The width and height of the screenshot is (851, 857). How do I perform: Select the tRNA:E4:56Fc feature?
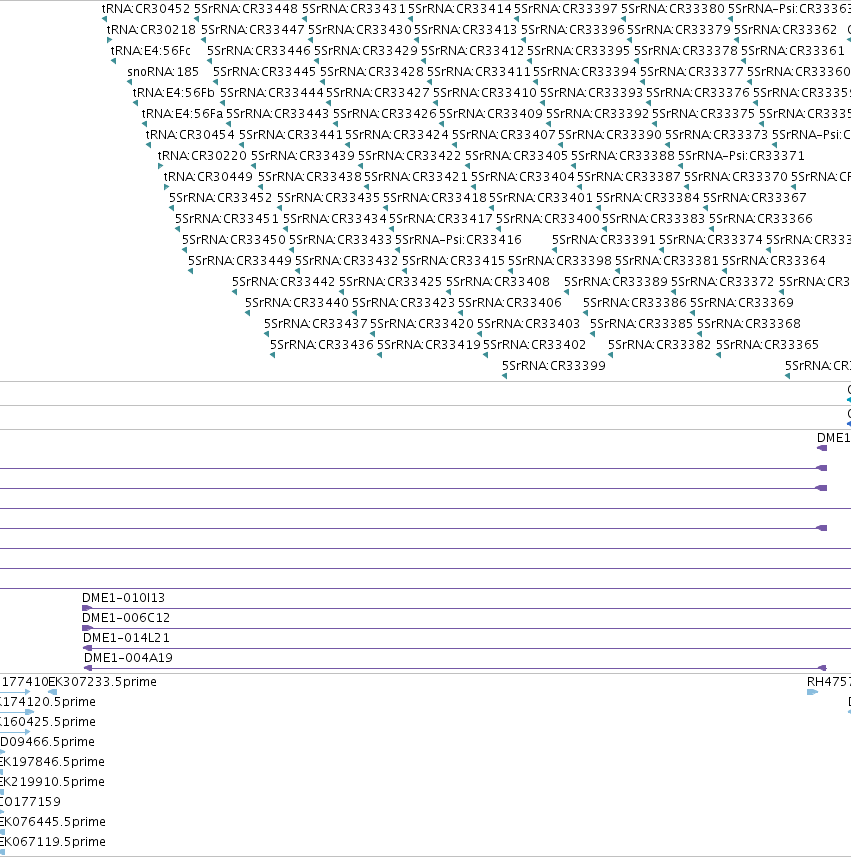tap(150, 51)
